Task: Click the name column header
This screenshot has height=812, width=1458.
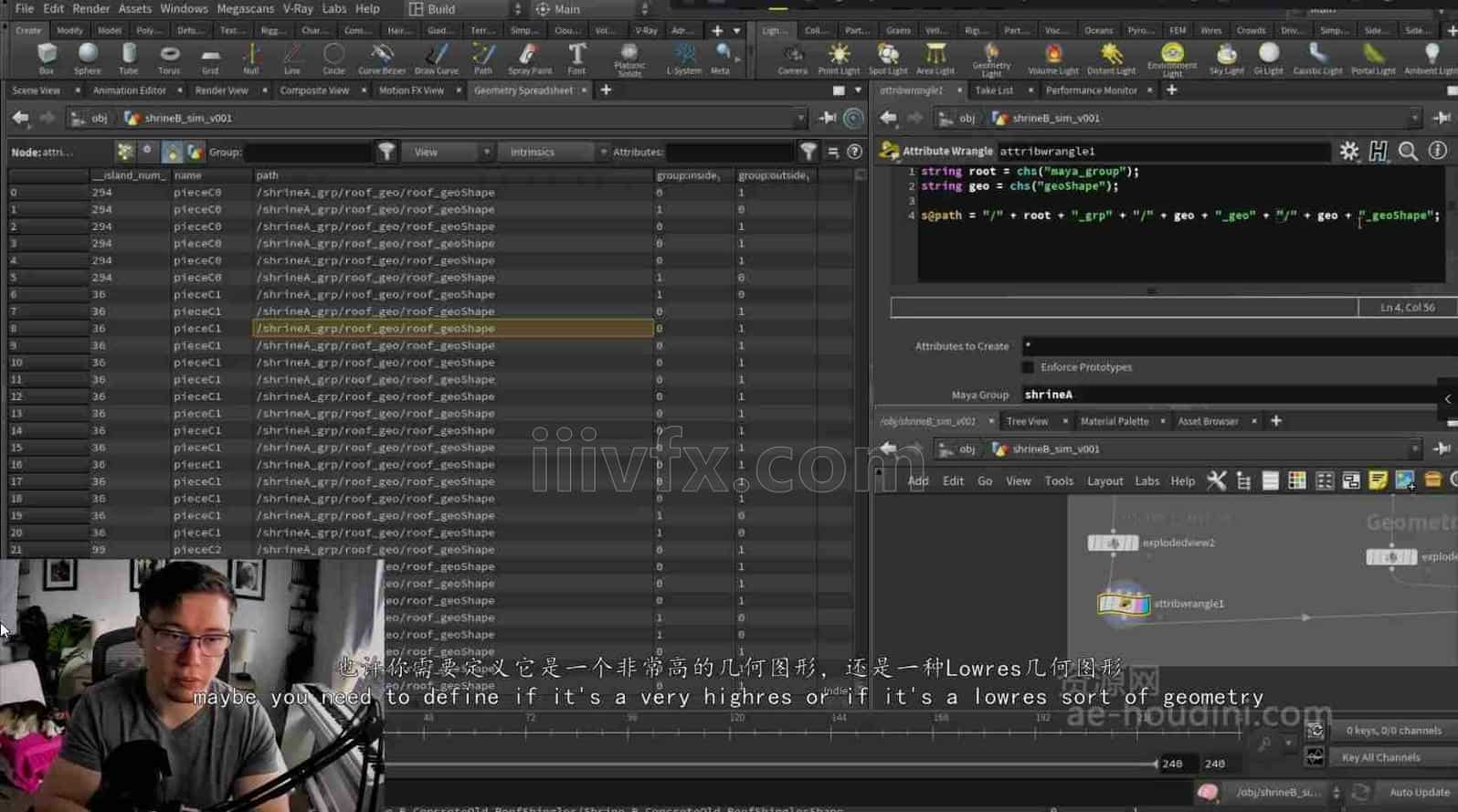Action: pos(211,175)
